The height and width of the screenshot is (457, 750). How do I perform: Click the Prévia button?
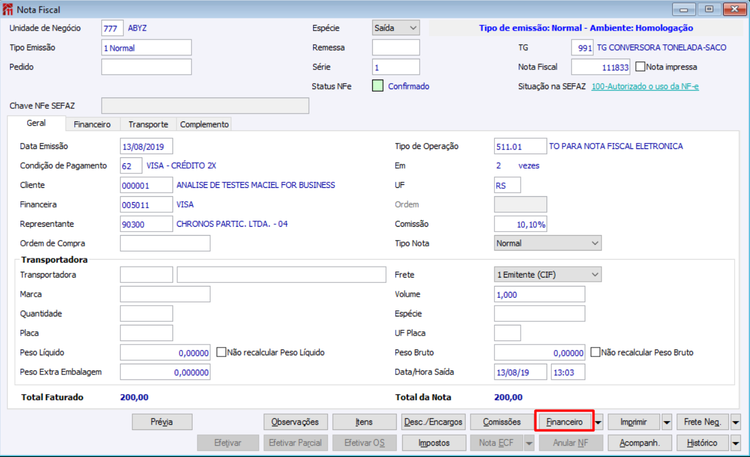tap(162, 422)
